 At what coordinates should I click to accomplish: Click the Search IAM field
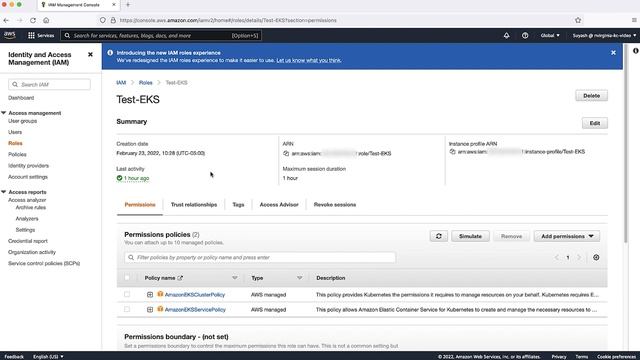[49, 84]
